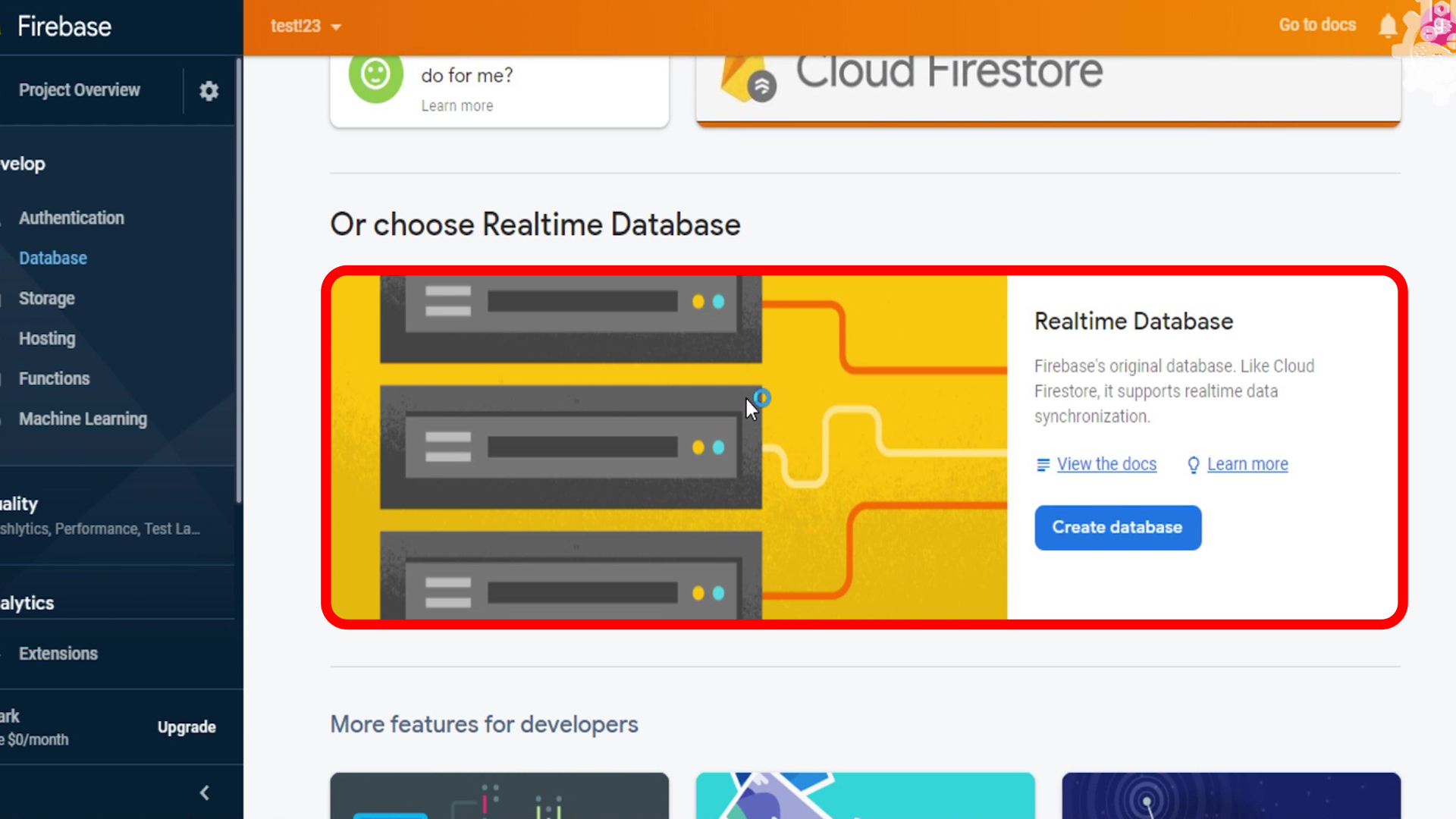Open project settings gear icon
Image resolution: width=1456 pixels, height=819 pixels.
point(209,91)
